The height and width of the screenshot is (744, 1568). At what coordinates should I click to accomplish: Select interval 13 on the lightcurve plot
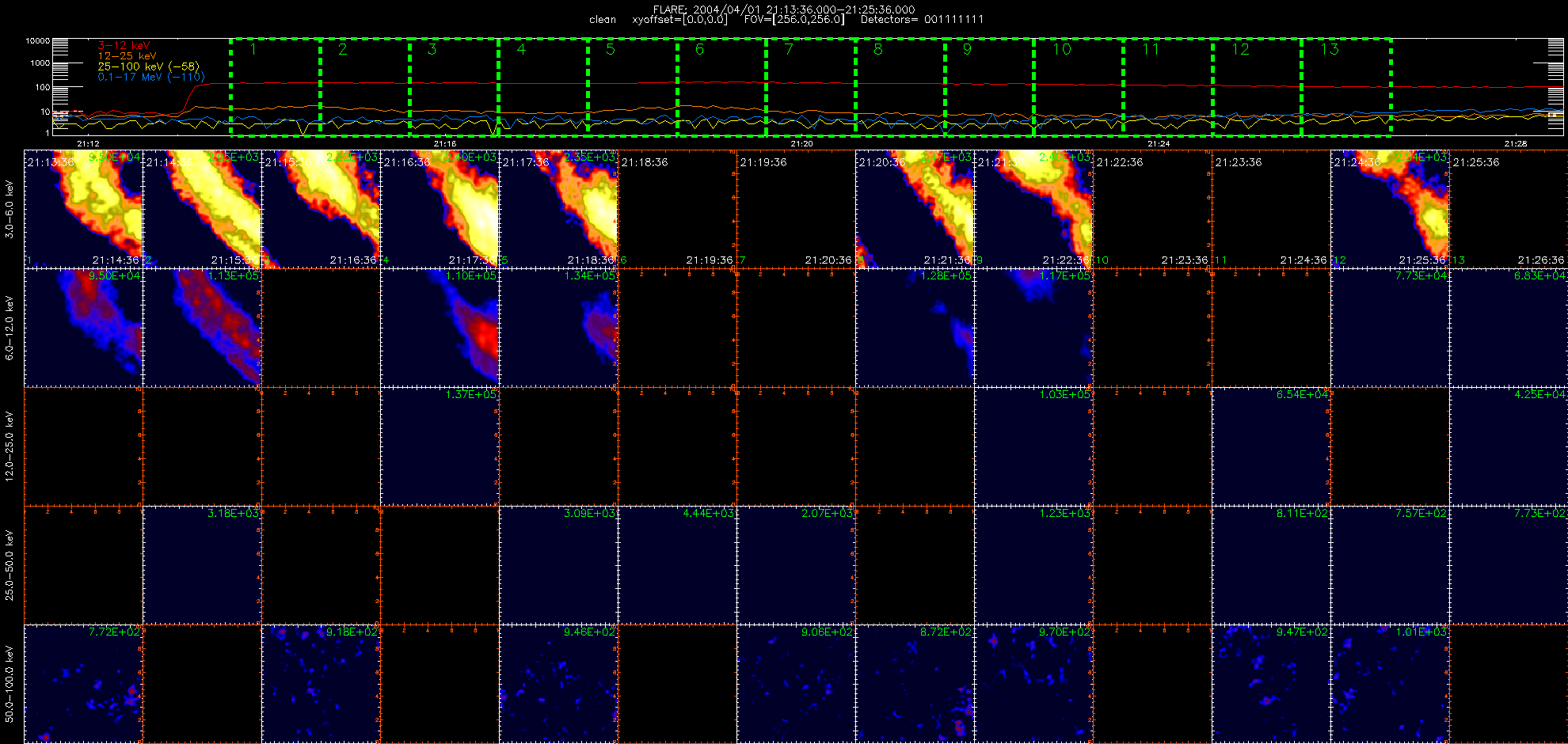point(1346,87)
